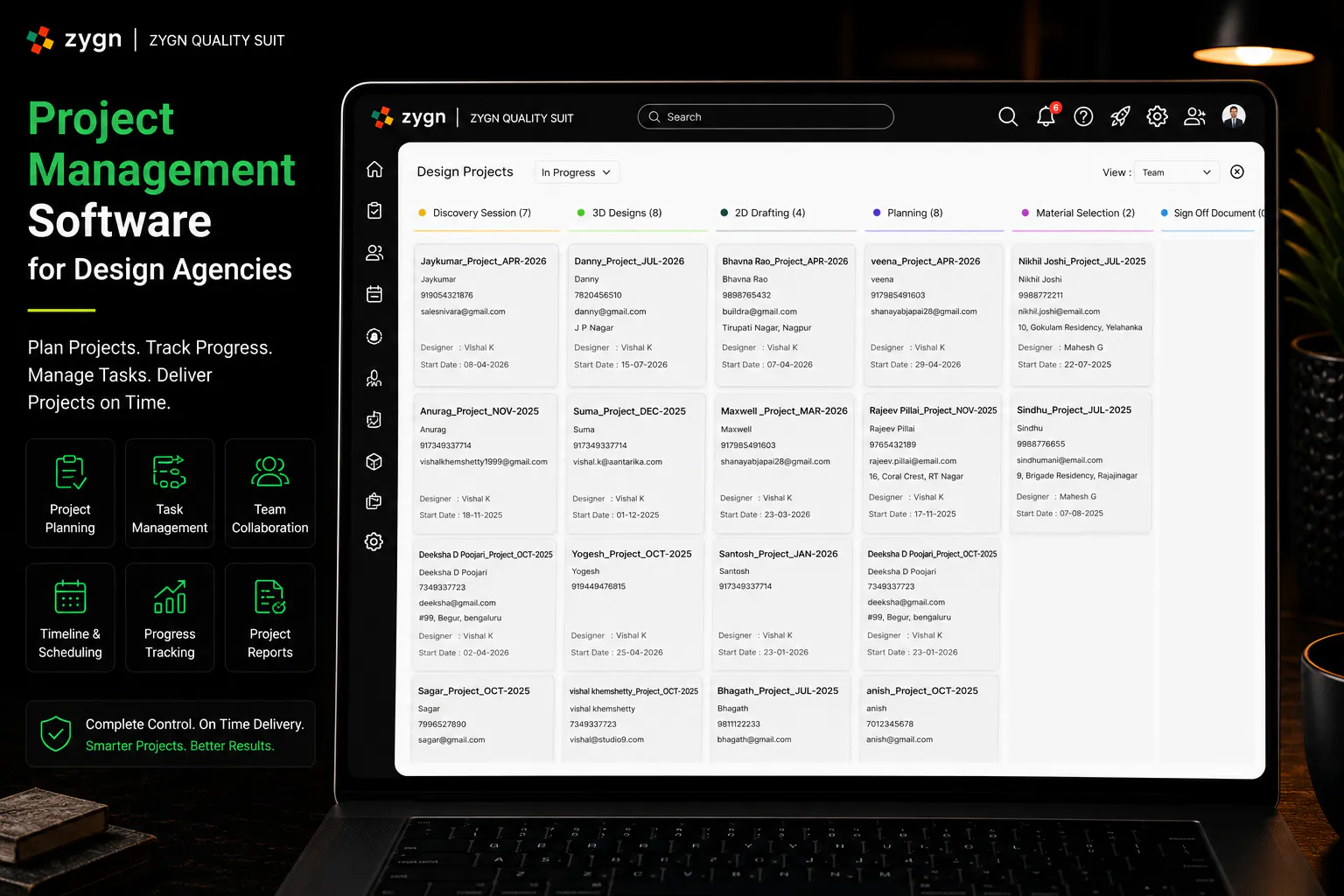This screenshot has width=1344, height=896.
Task: Open the 3D cube sidebar icon
Action: (374, 461)
